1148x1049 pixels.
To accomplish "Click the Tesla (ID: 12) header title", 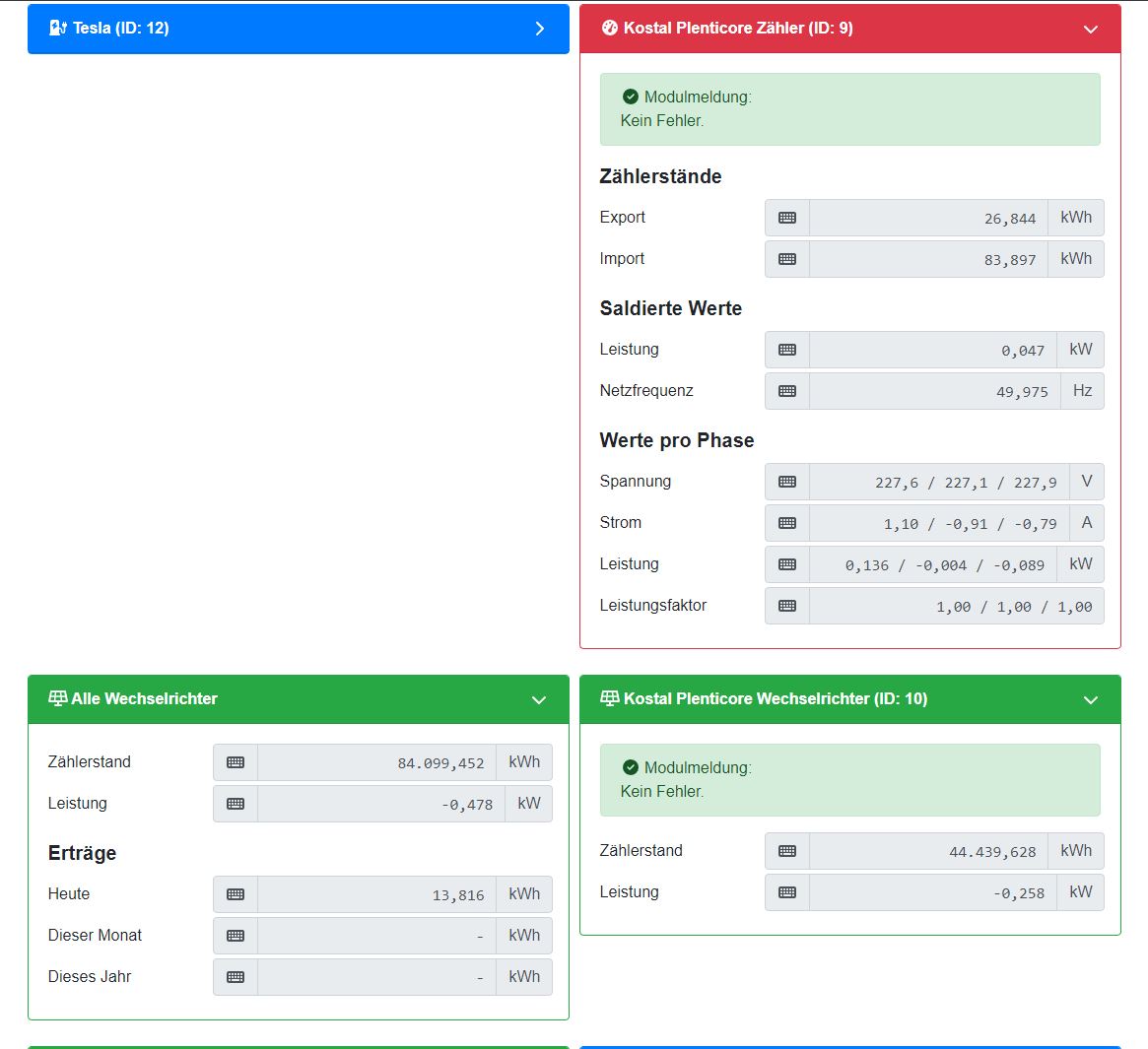I will 121,28.
